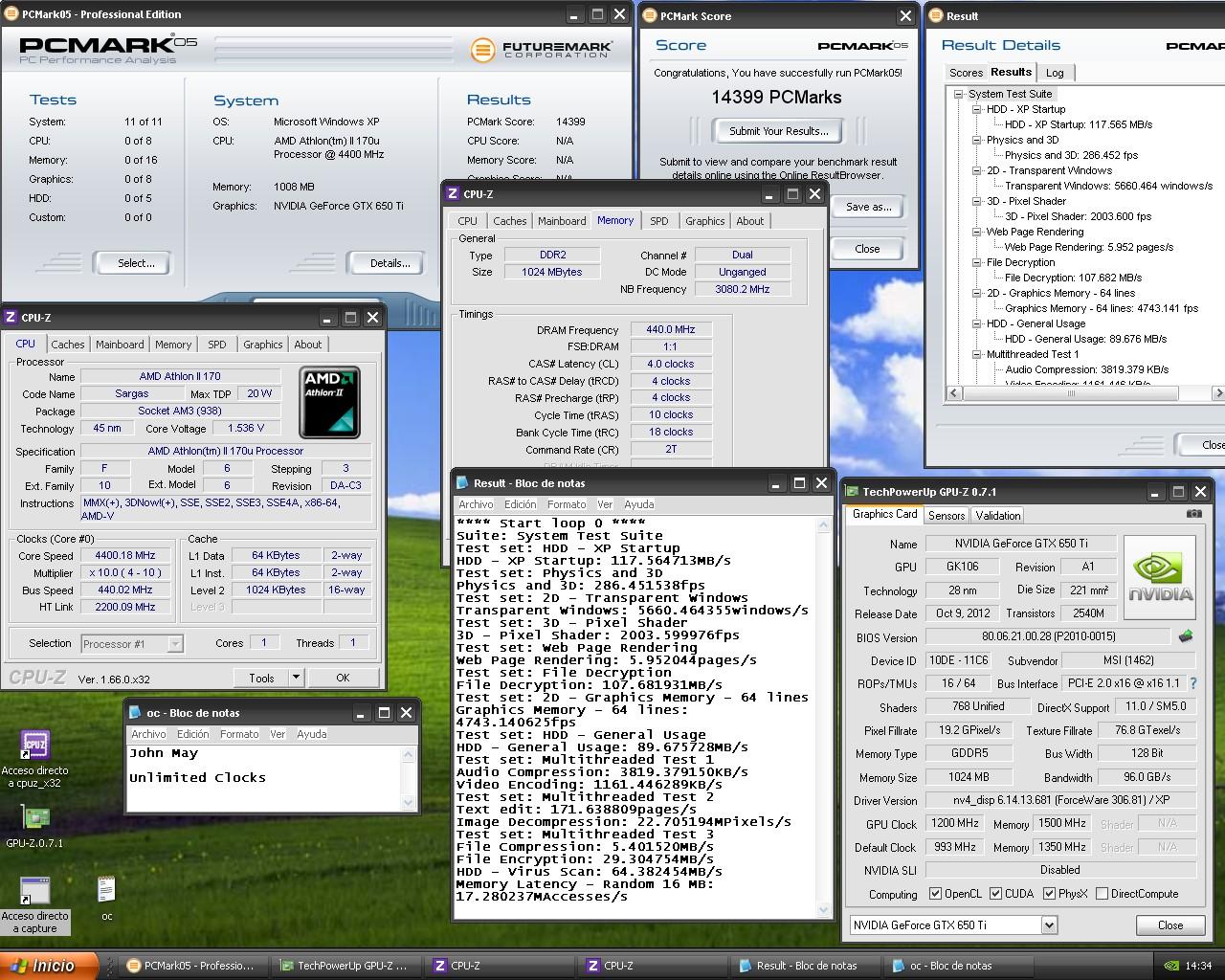This screenshot has width=1225, height=980.
Task: Switch to Result - Bloc de notas taskbar button
Action: (x=805, y=966)
